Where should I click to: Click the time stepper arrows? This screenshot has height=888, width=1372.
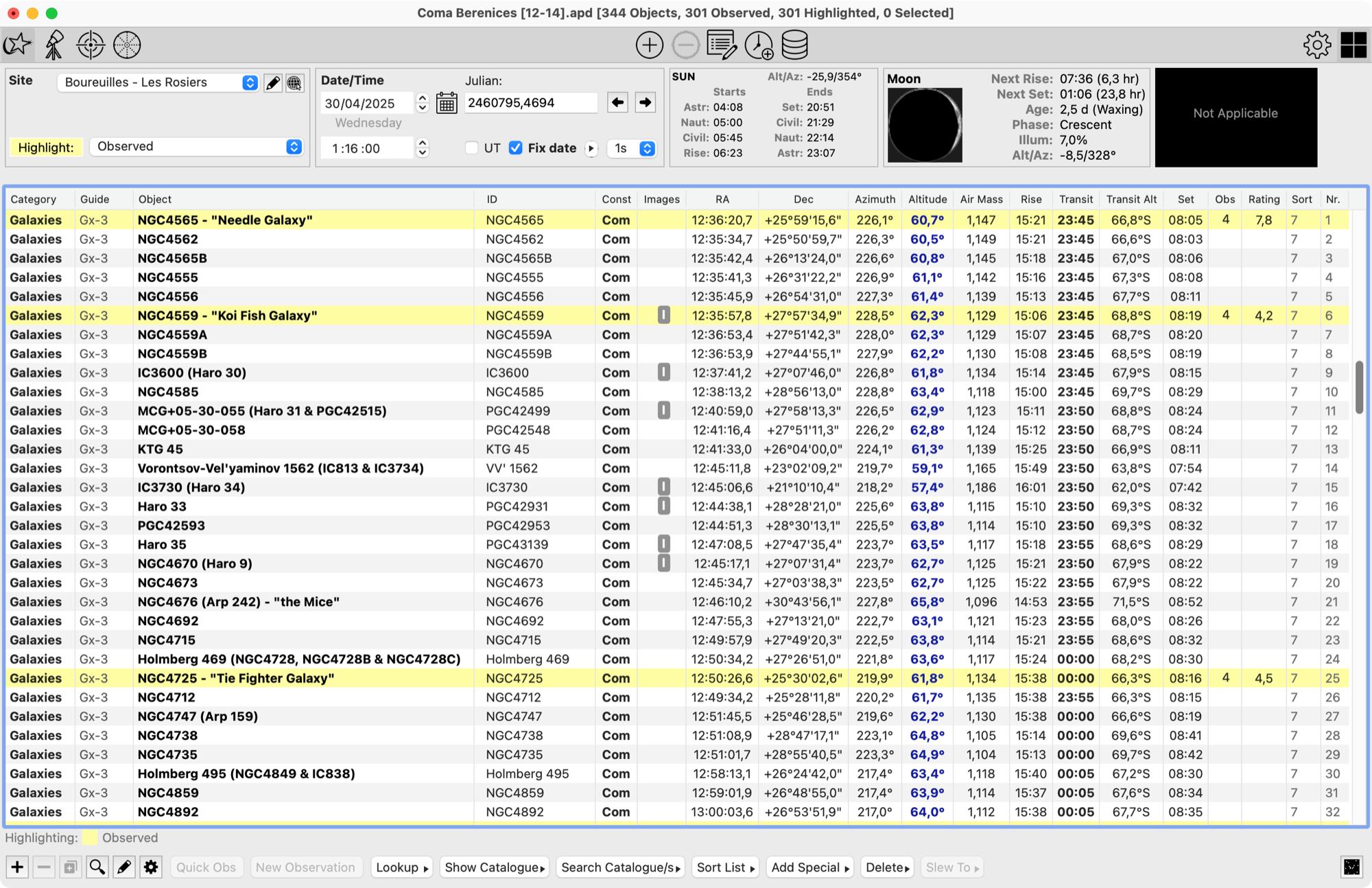pyautogui.click(x=423, y=148)
